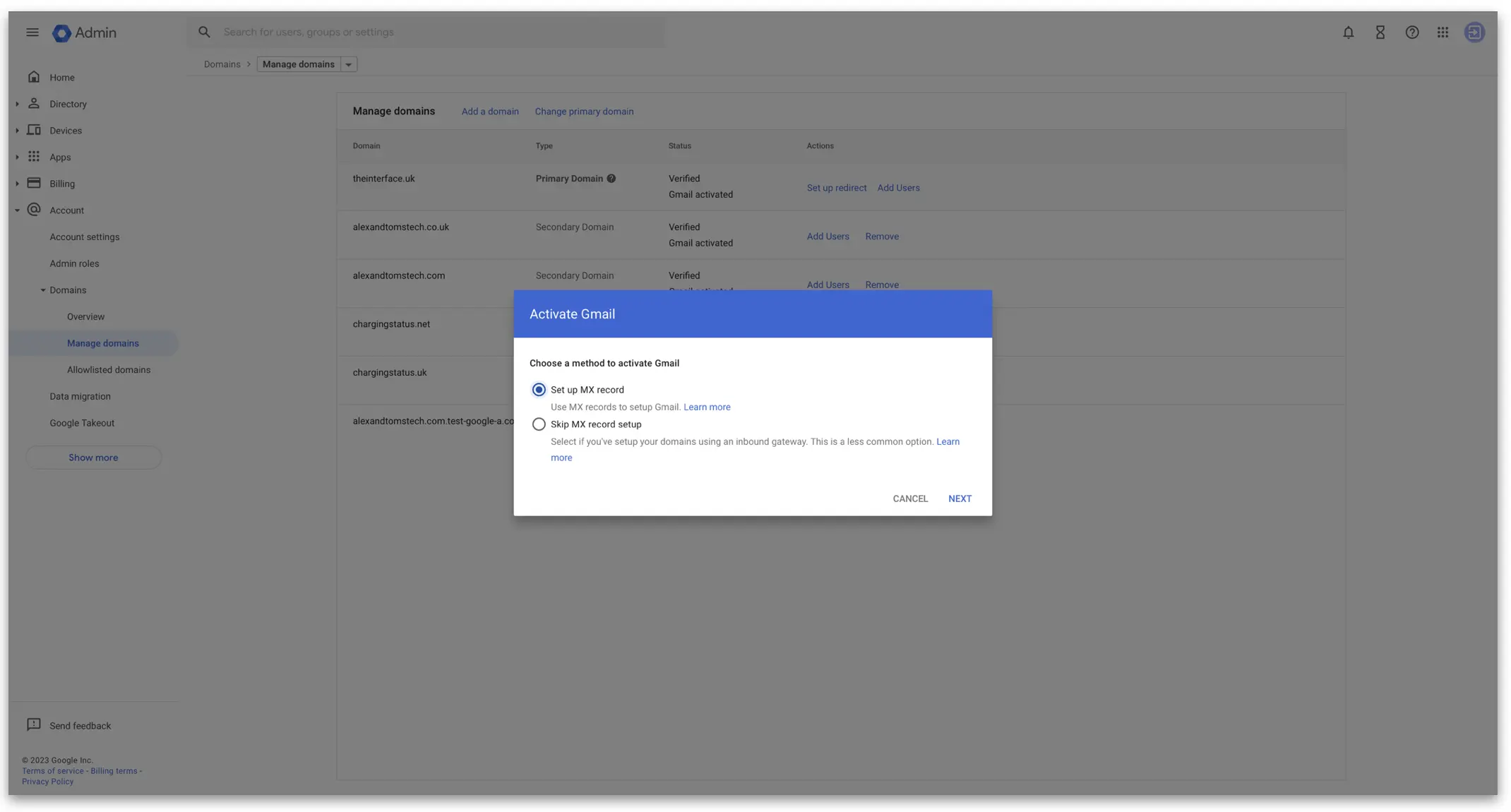This screenshot has height=812, width=1511.
Task: Open Privacy Policy link
Action: (x=47, y=782)
